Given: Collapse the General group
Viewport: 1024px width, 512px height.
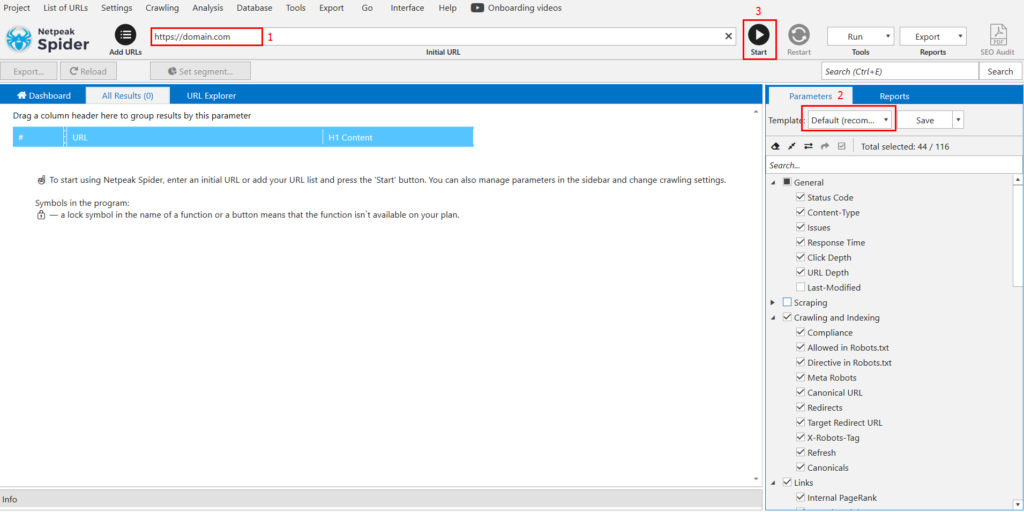Looking at the screenshot, I should 773,183.
